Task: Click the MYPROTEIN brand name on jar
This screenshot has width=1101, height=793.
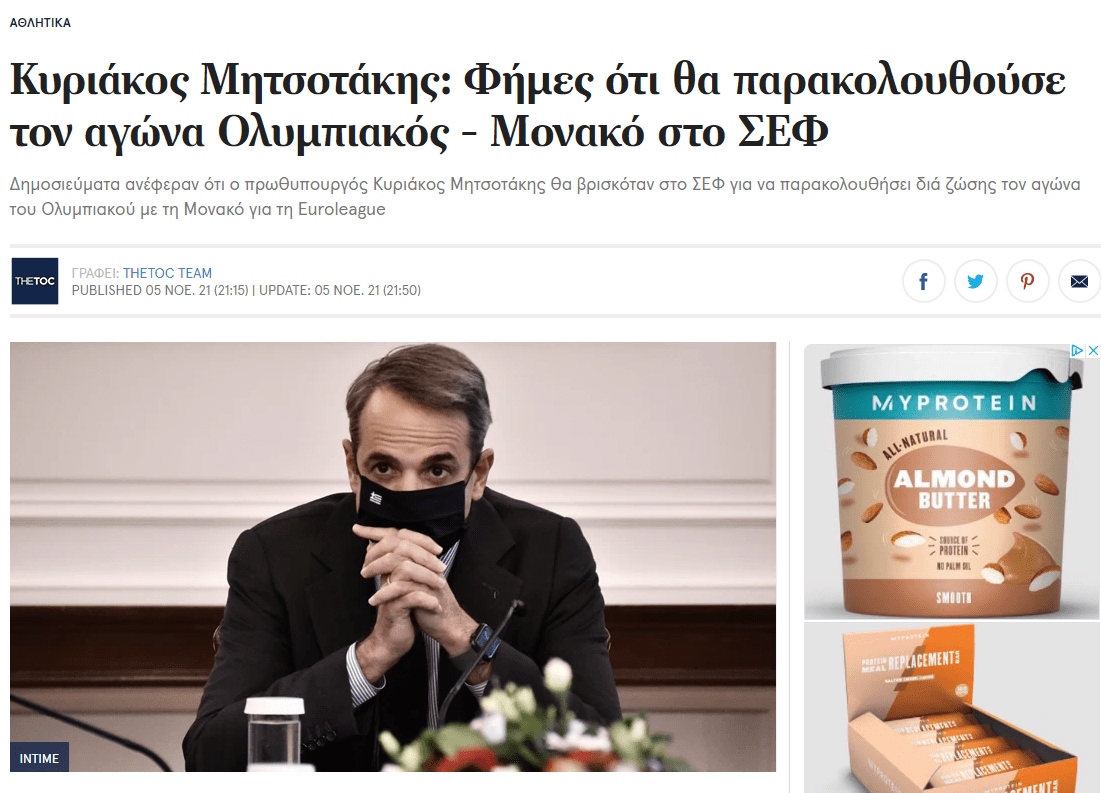Action: pos(954,403)
